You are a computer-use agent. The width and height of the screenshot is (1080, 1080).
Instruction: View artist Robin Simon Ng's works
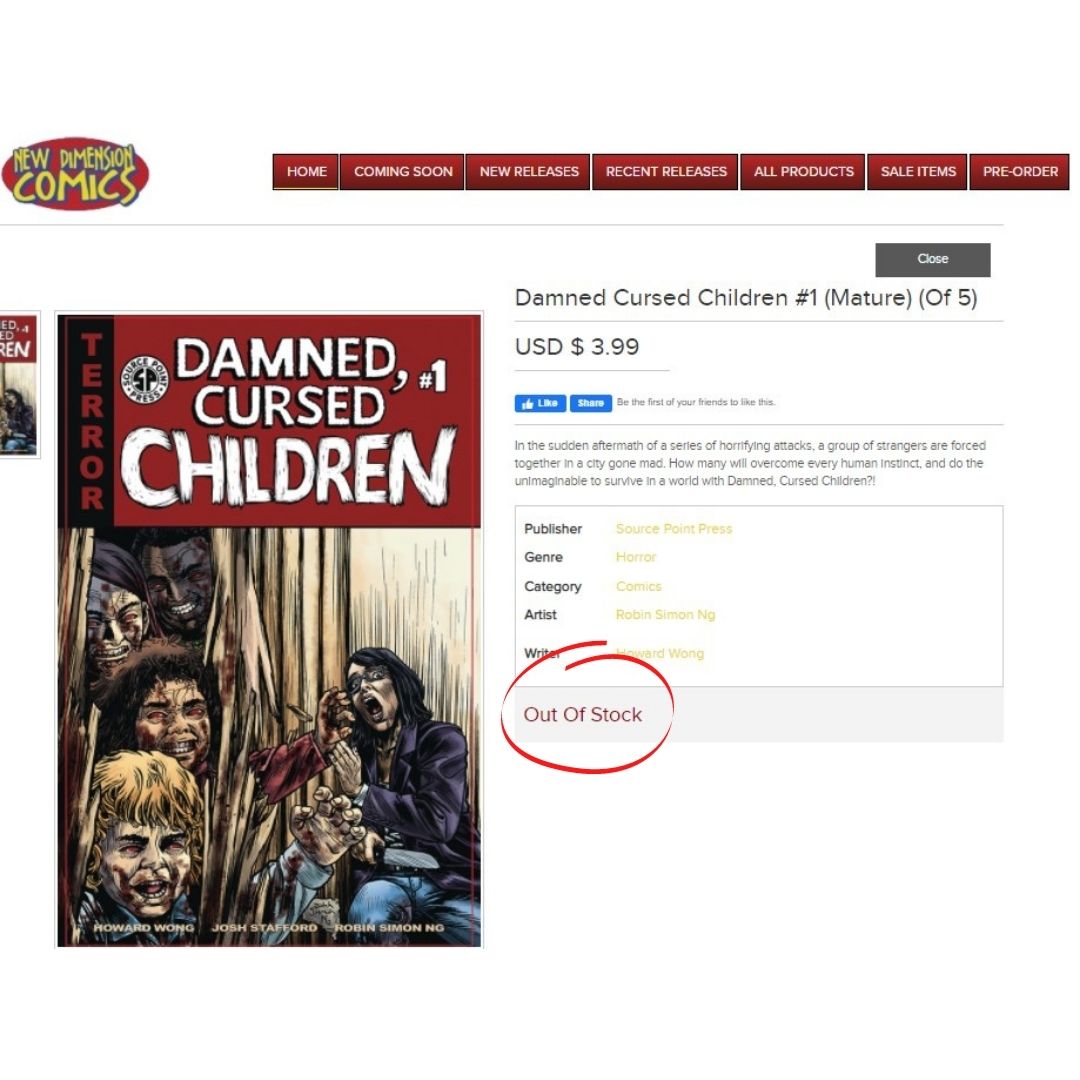[665, 615]
